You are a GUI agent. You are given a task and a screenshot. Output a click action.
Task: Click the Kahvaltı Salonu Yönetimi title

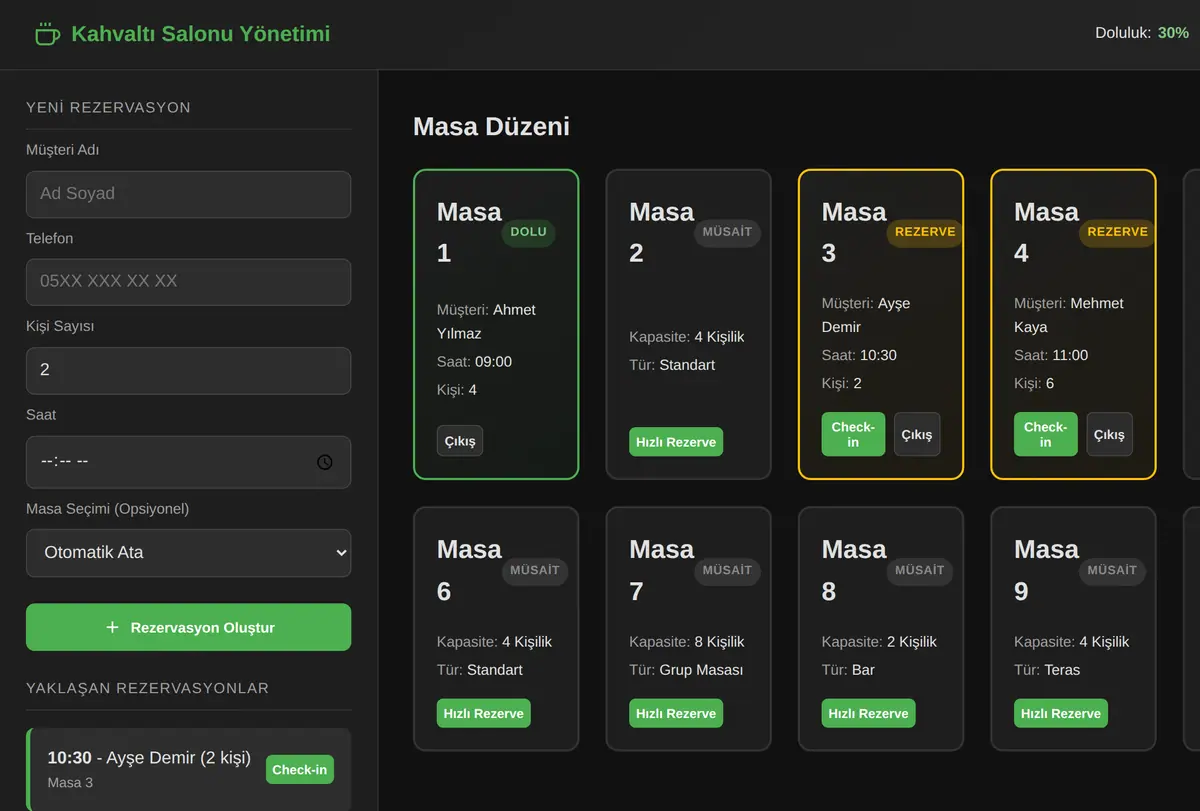pyautogui.click(x=201, y=34)
